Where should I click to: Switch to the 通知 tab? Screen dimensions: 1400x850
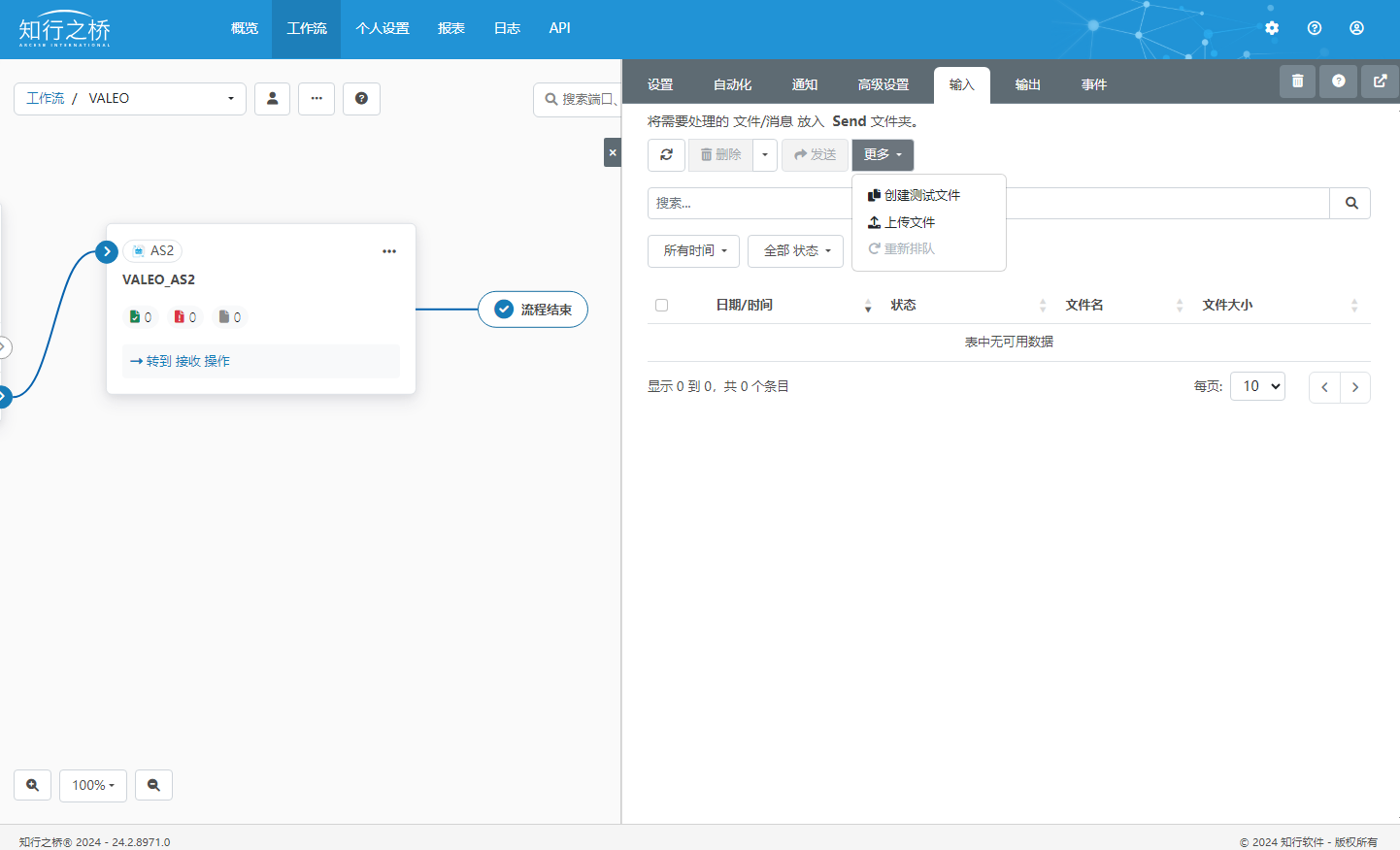point(805,84)
